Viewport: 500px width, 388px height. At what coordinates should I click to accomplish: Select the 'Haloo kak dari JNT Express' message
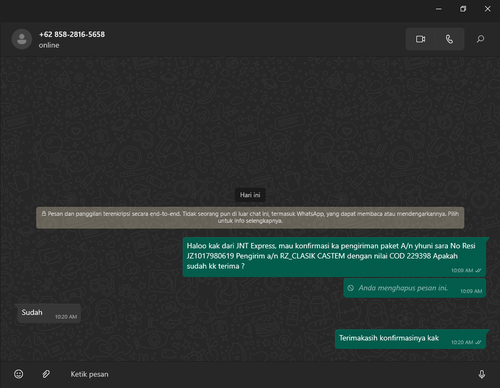pos(334,257)
